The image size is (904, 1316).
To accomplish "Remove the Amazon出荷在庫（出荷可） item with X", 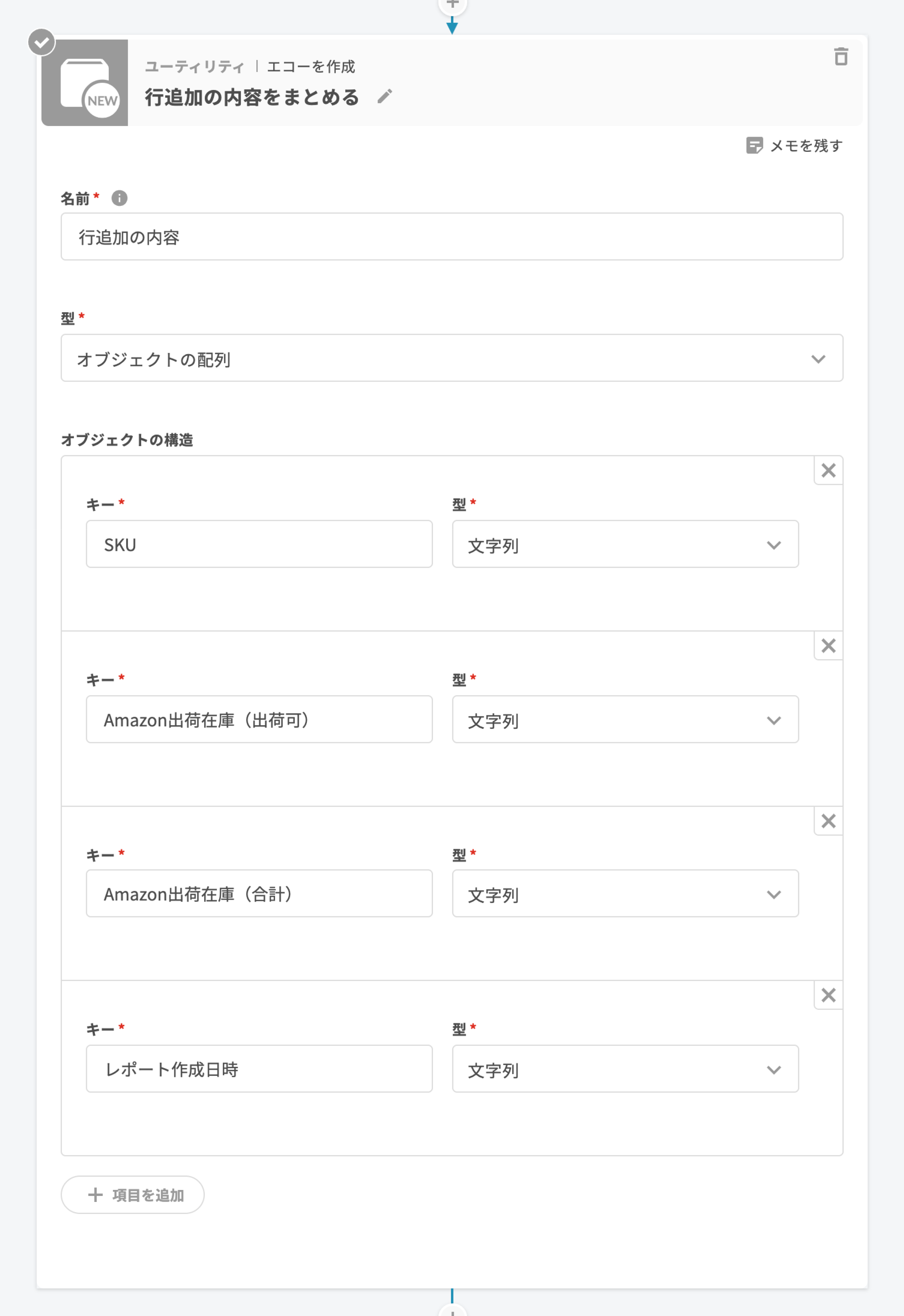I will [828, 645].
